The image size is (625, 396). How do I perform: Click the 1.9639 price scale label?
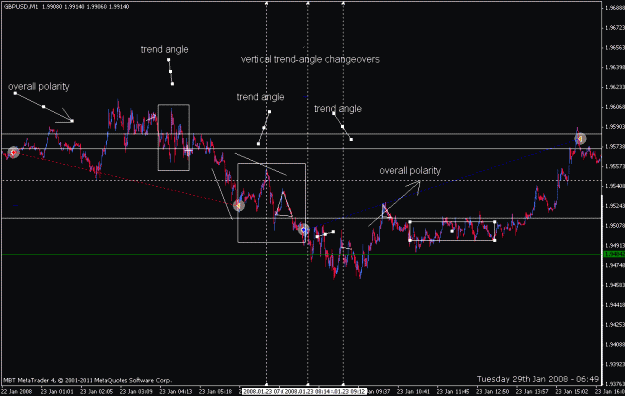pyautogui.click(x=615, y=67)
